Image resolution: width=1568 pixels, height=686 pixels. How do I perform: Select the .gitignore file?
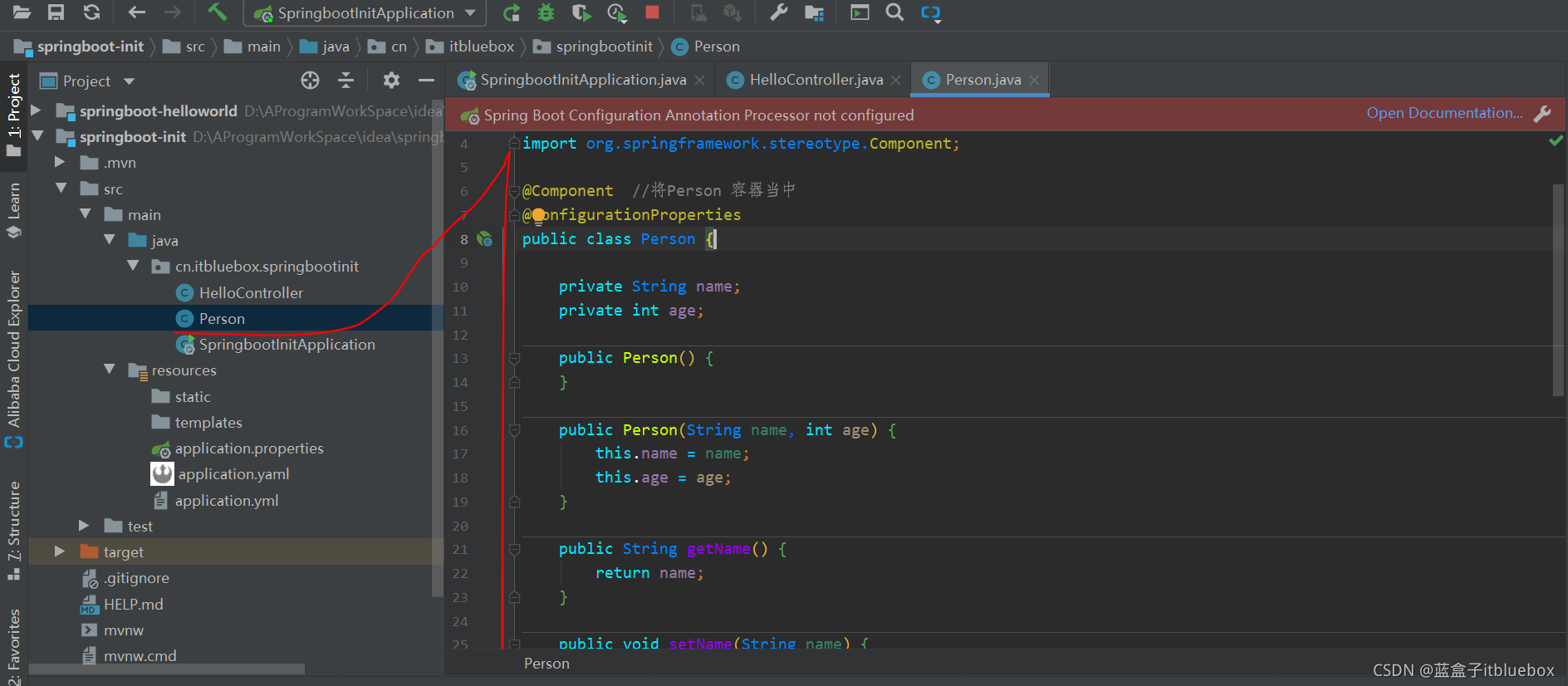[x=136, y=578]
